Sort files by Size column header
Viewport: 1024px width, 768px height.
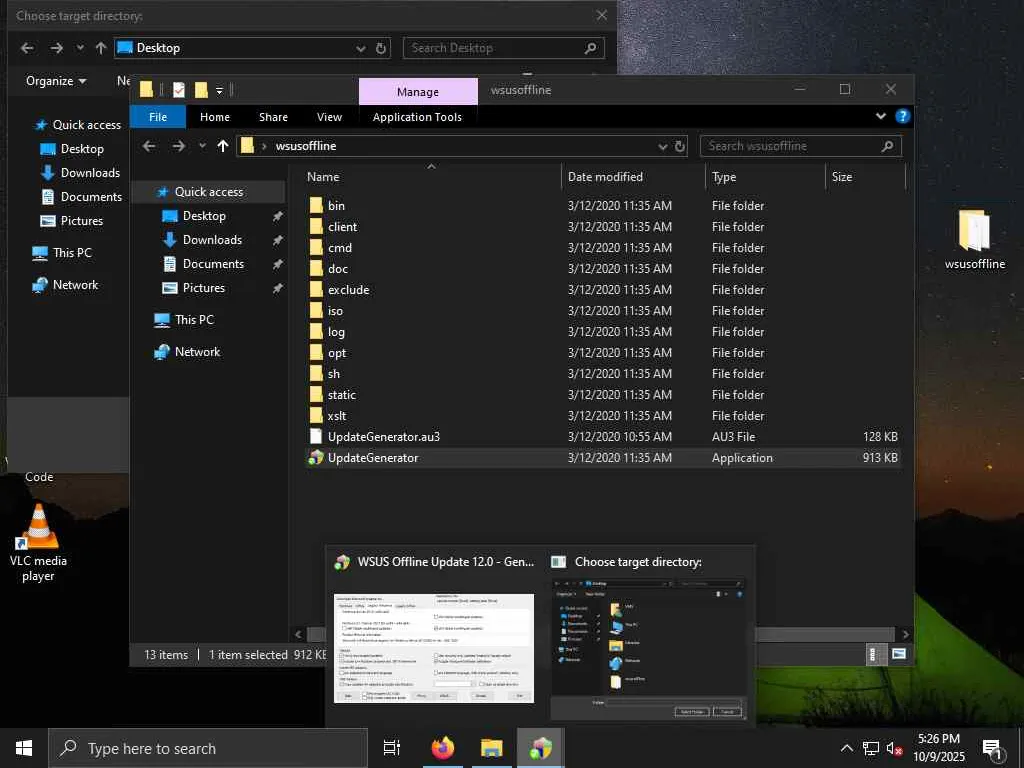pyautogui.click(x=865, y=176)
